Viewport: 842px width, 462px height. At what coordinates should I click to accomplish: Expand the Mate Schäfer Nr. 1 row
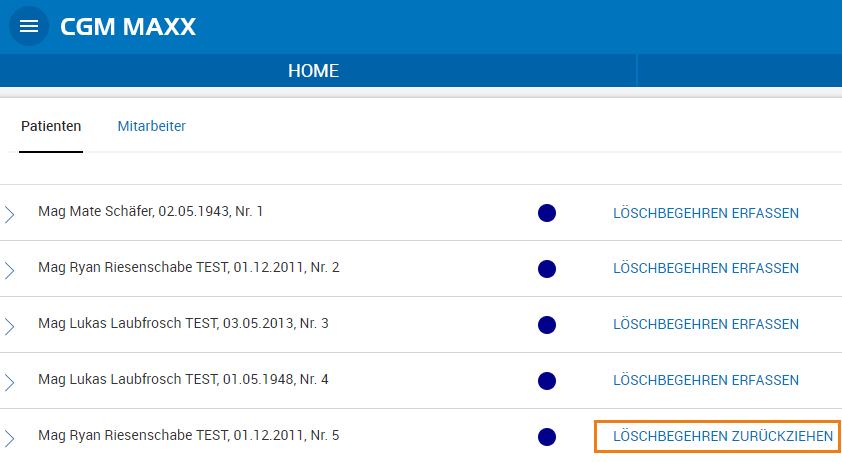pos(10,213)
